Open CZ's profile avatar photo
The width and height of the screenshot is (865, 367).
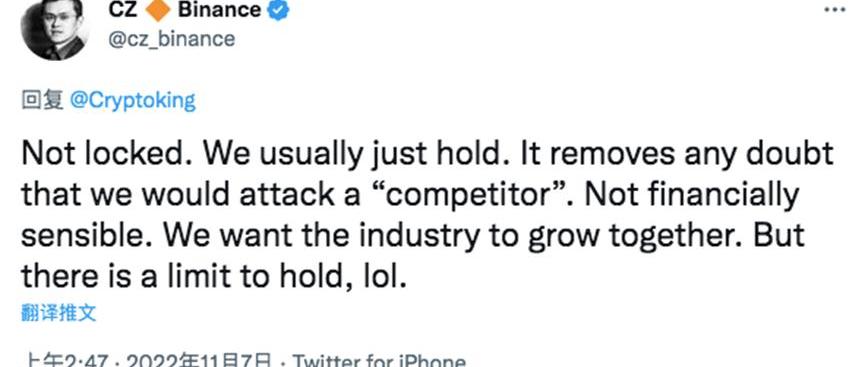tap(55, 29)
